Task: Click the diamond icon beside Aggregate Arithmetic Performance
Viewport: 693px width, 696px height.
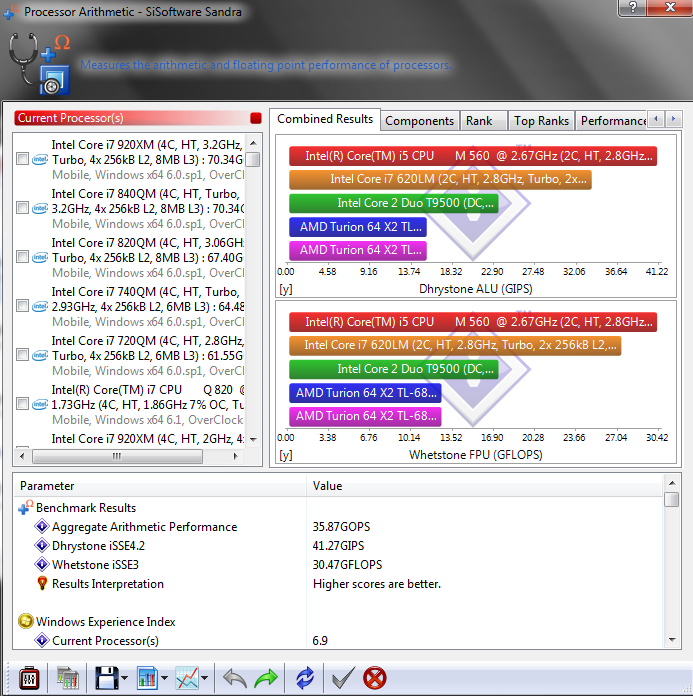Action: click(42, 526)
